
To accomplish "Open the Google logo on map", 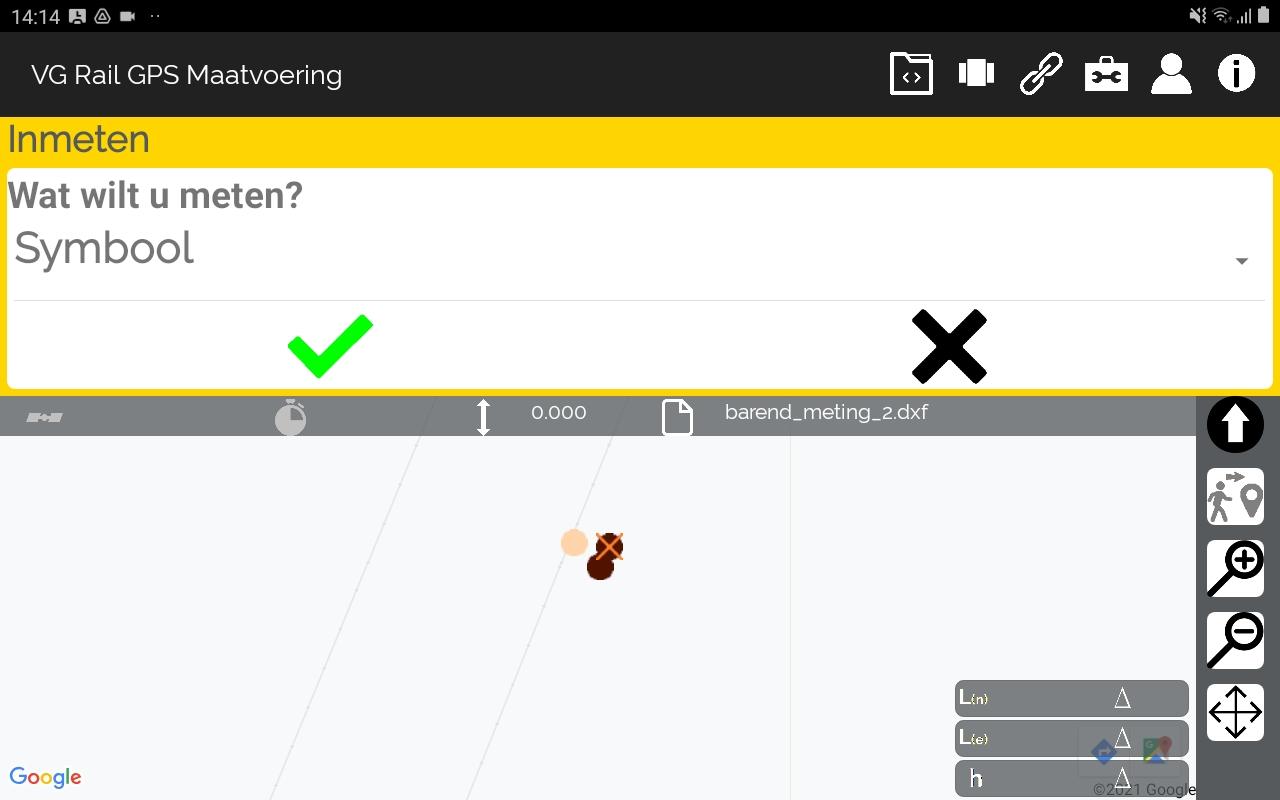I will tap(45, 777).
